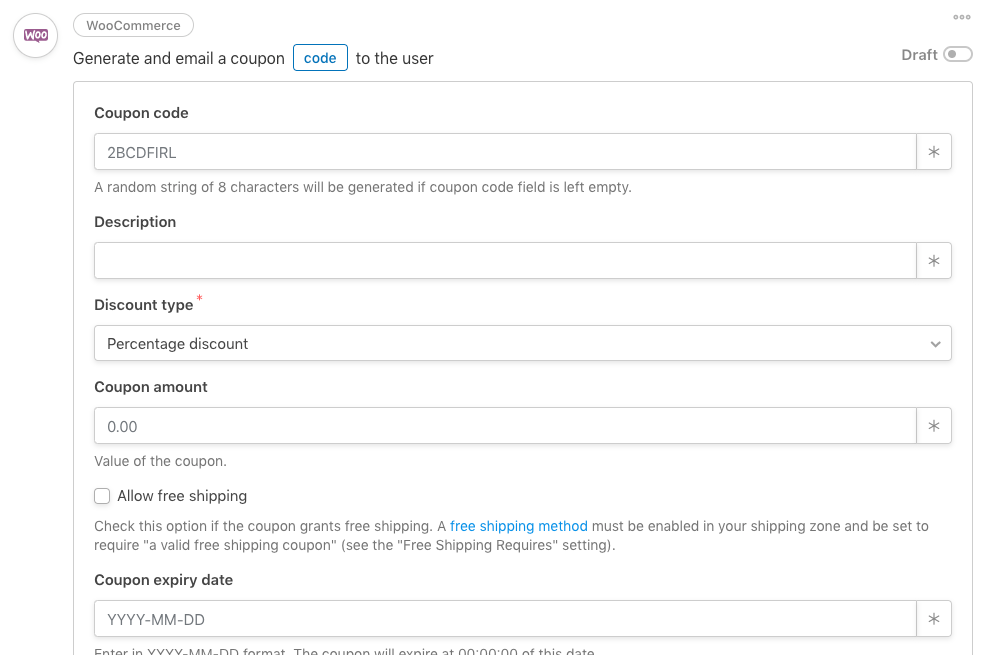
Task: Click into the Coupon code input
Action: (x=505, y=152)
